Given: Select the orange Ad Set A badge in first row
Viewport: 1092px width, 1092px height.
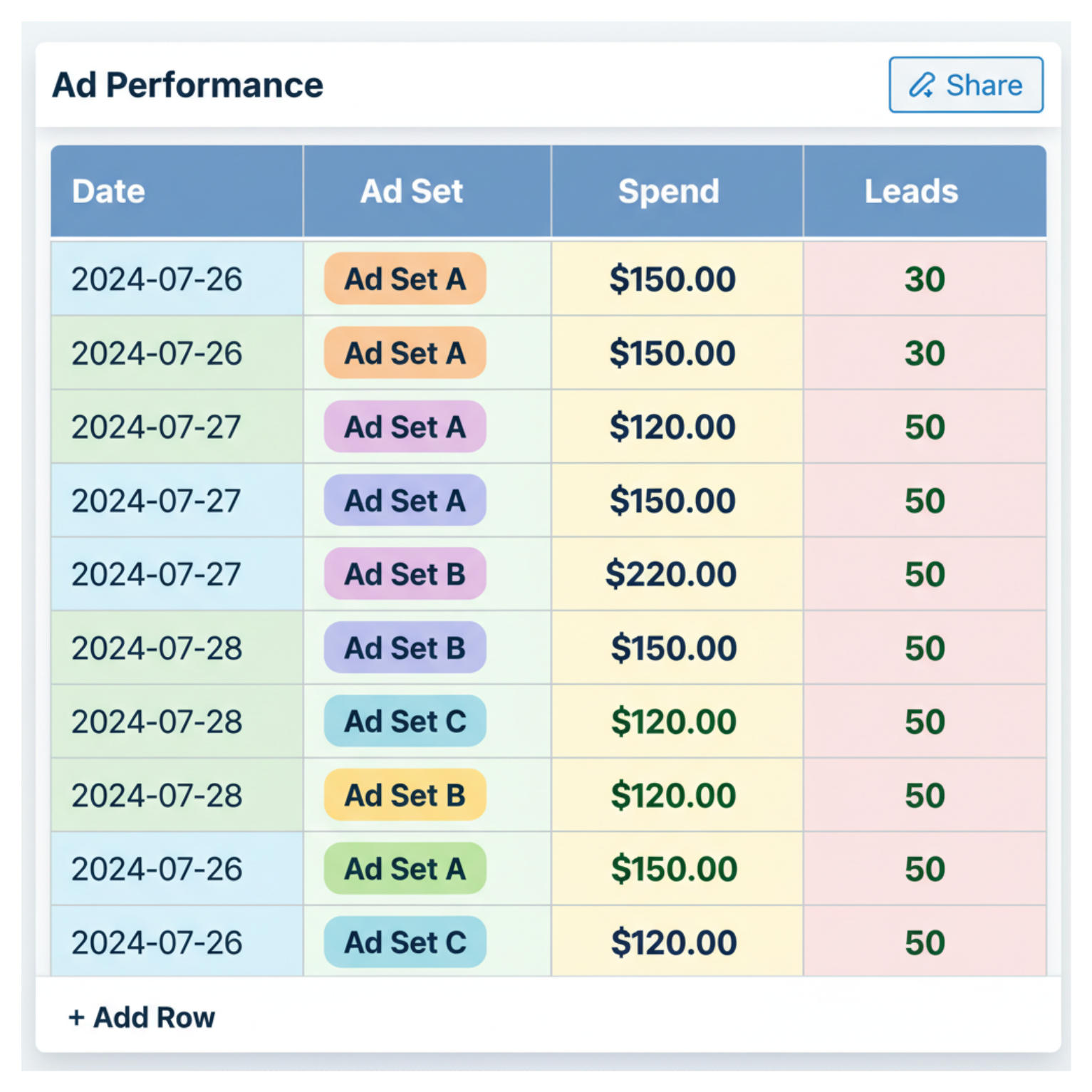Looking at the screenshot, I should click(x=403, y=279).
